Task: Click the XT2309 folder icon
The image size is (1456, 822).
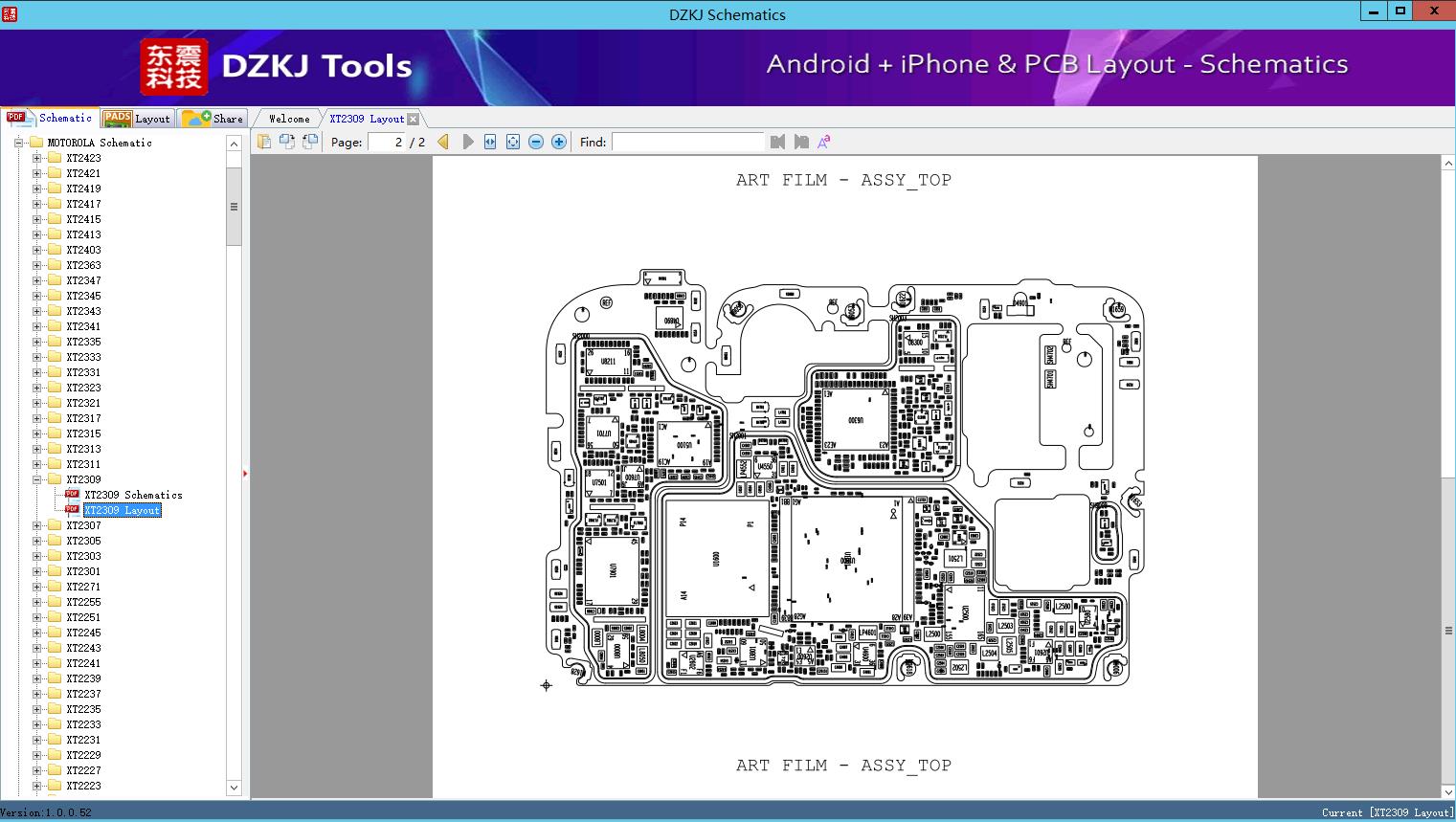Action: click(55, 479)
